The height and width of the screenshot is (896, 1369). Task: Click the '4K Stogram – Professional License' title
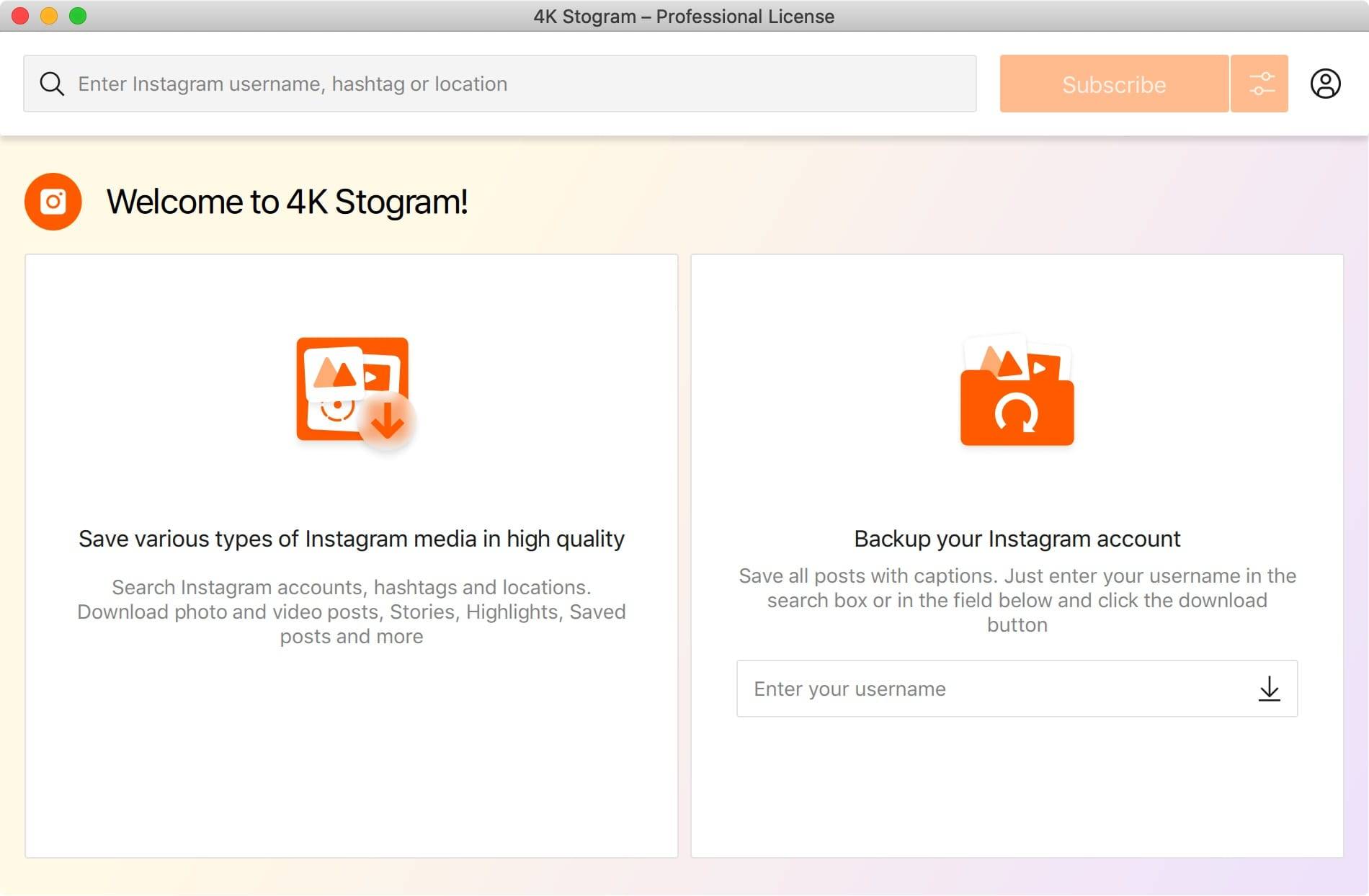click(684, 16)
